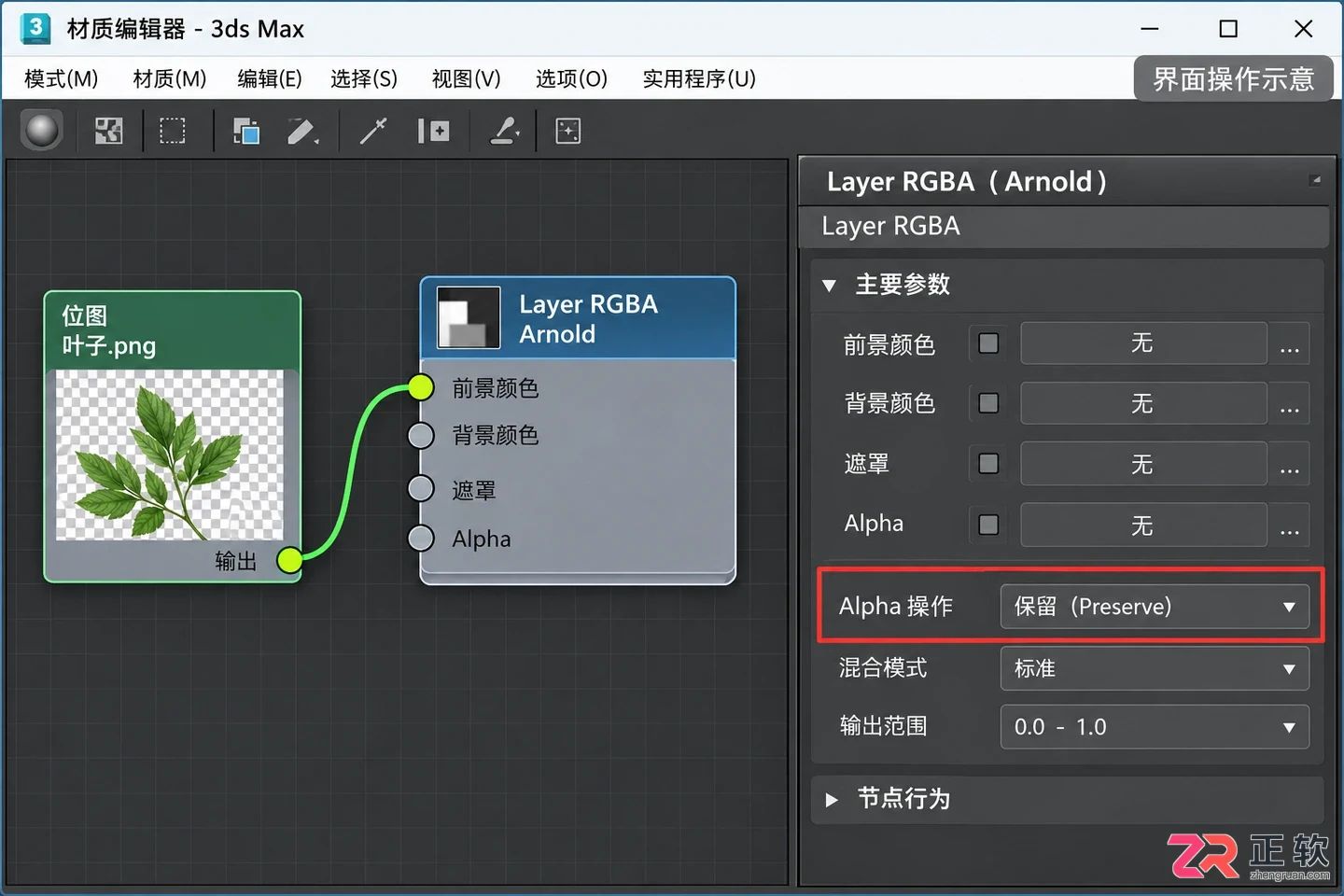Maximize the material editor window
Viewport: 1344px width, 896px height.
(x=1228, y=29)
